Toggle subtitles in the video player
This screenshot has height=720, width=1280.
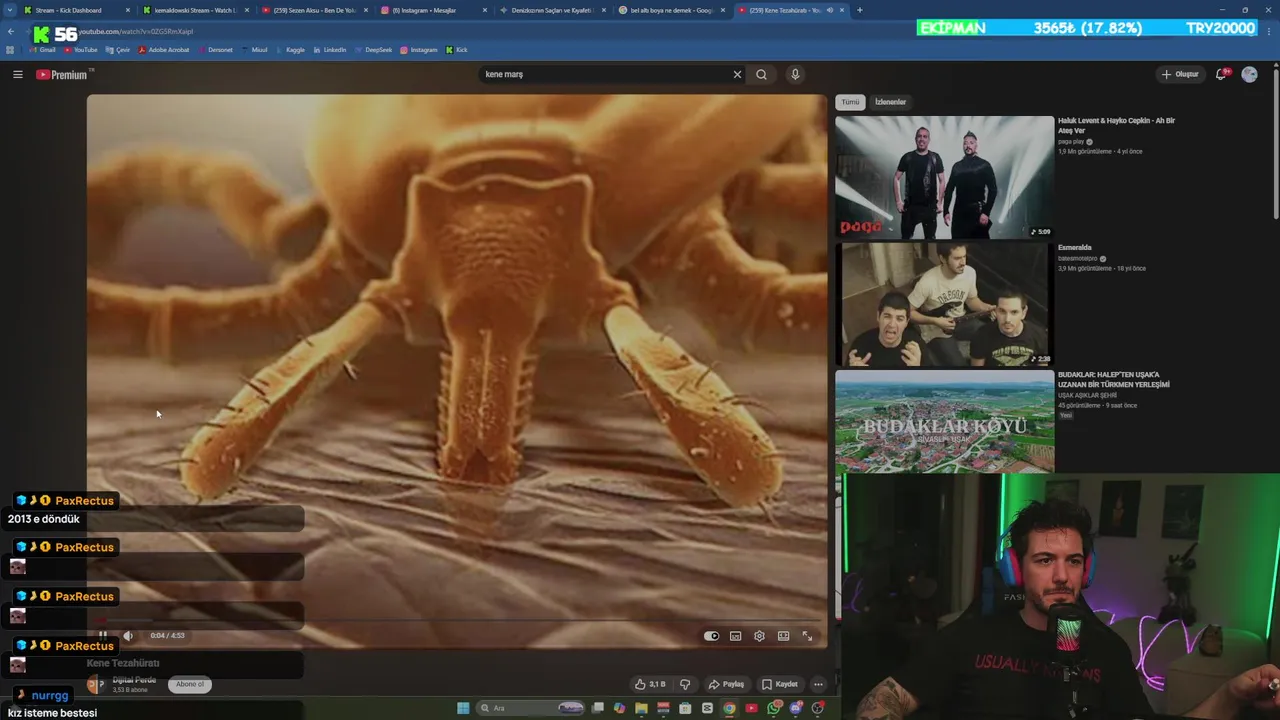(735, 636)
